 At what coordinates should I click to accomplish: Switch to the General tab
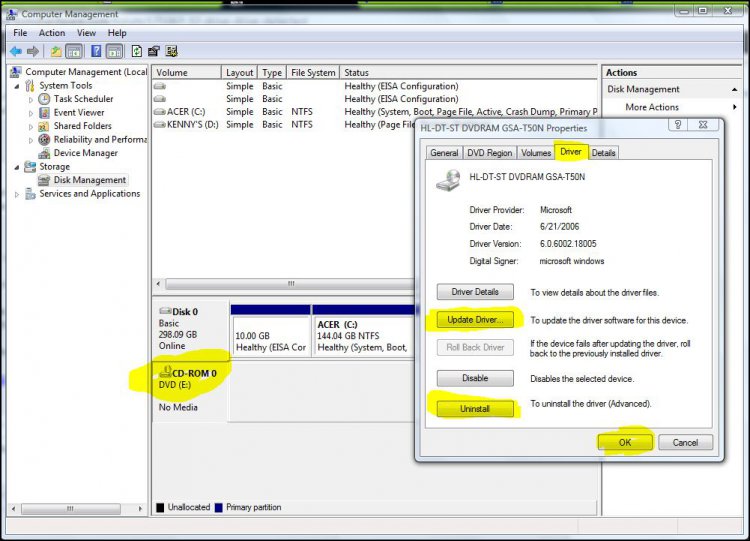click(x=444, y=153)
